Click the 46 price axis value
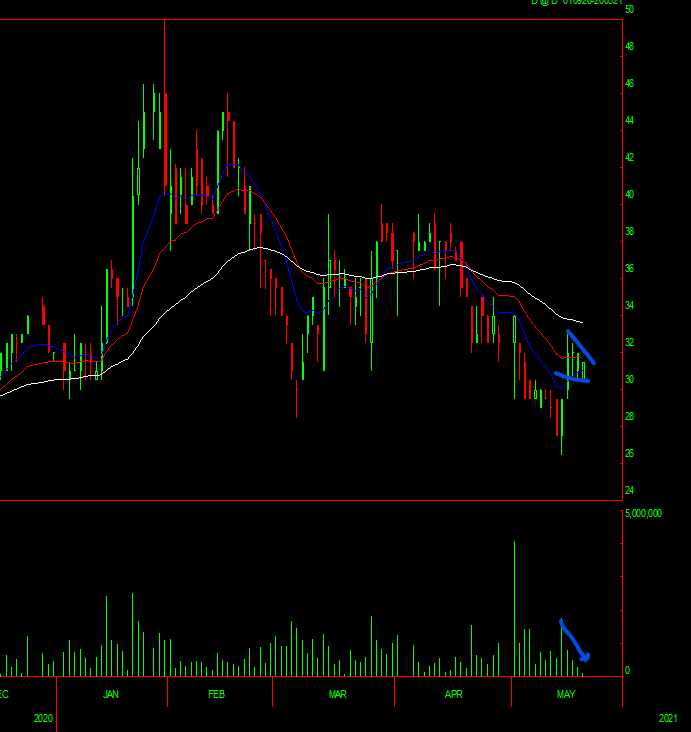 pyautogui.click(x=629, y=84)
